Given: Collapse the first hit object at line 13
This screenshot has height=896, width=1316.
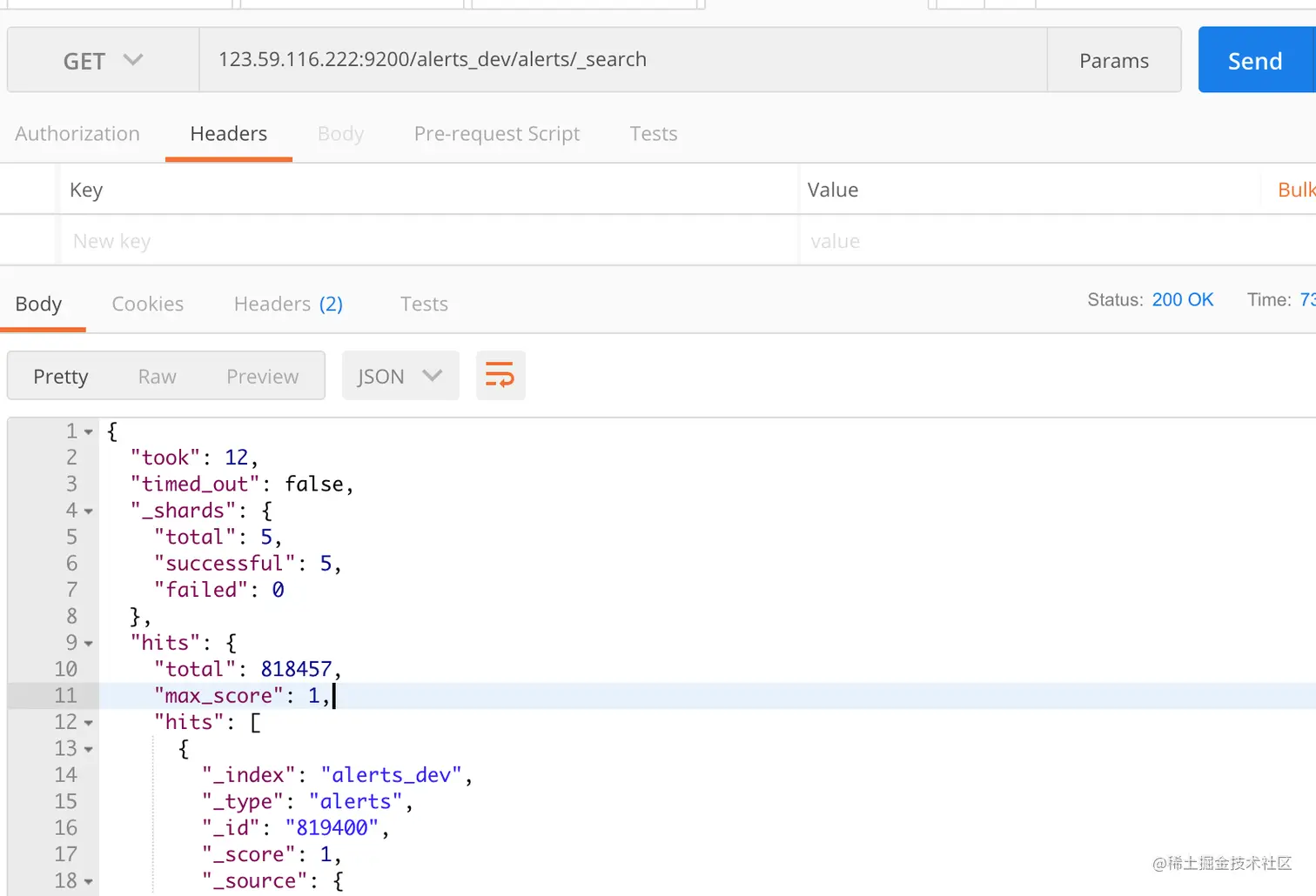Looking at the screenshot, I should (89, 749).
